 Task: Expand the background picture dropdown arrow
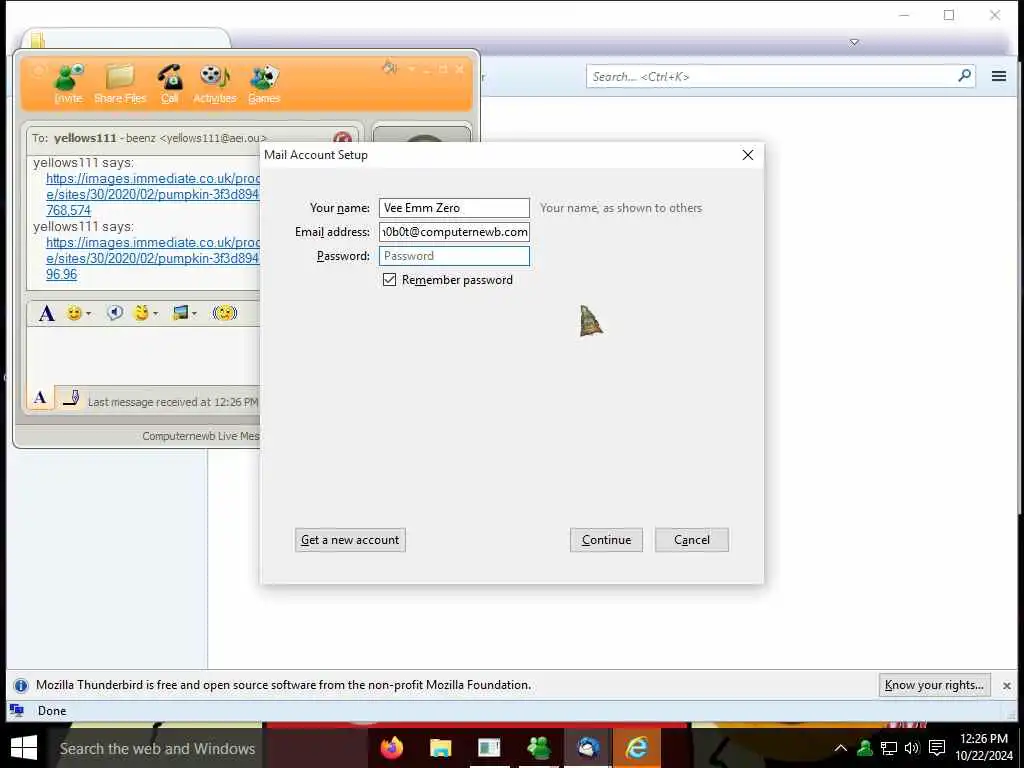point(194,314)
